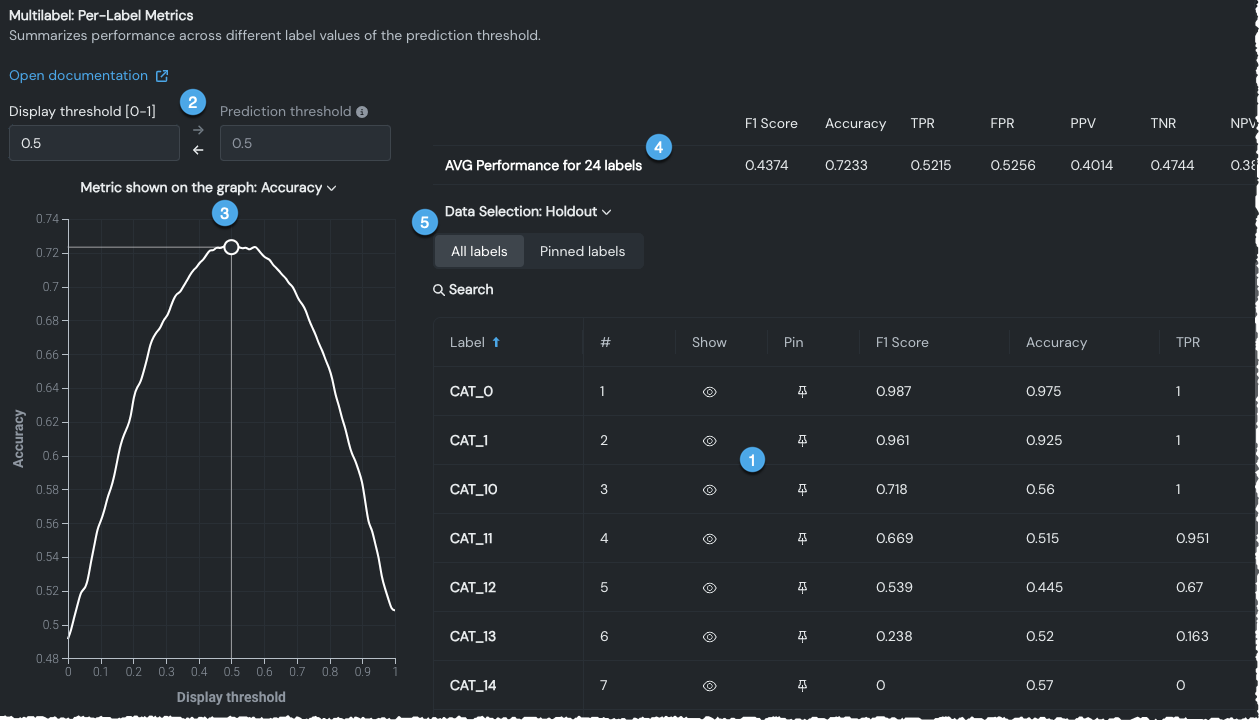Sort table by F1 Score column header
1260x720 pixels.
pyautogui.click(x=902, y=342)
